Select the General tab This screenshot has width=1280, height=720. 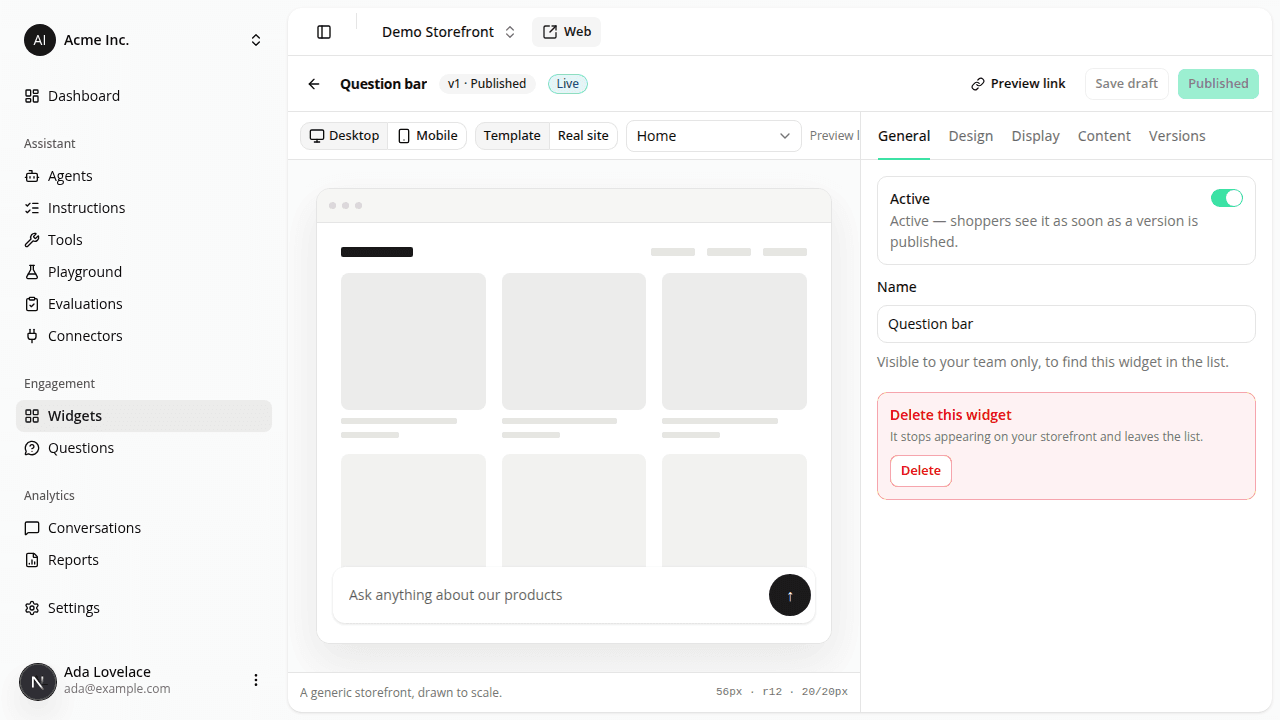coord(904,136)
